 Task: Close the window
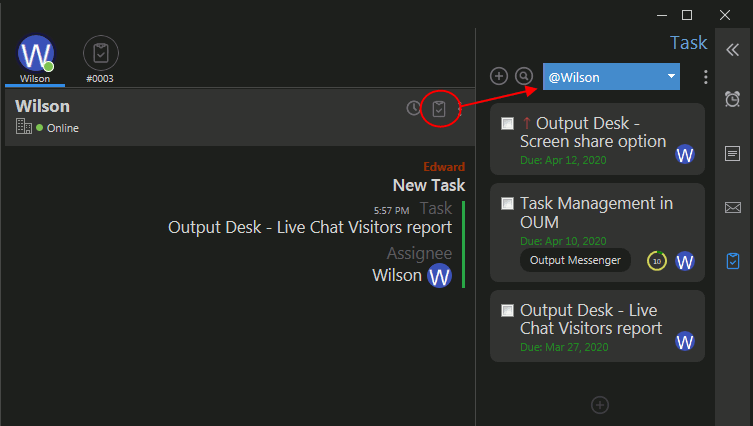725,15
